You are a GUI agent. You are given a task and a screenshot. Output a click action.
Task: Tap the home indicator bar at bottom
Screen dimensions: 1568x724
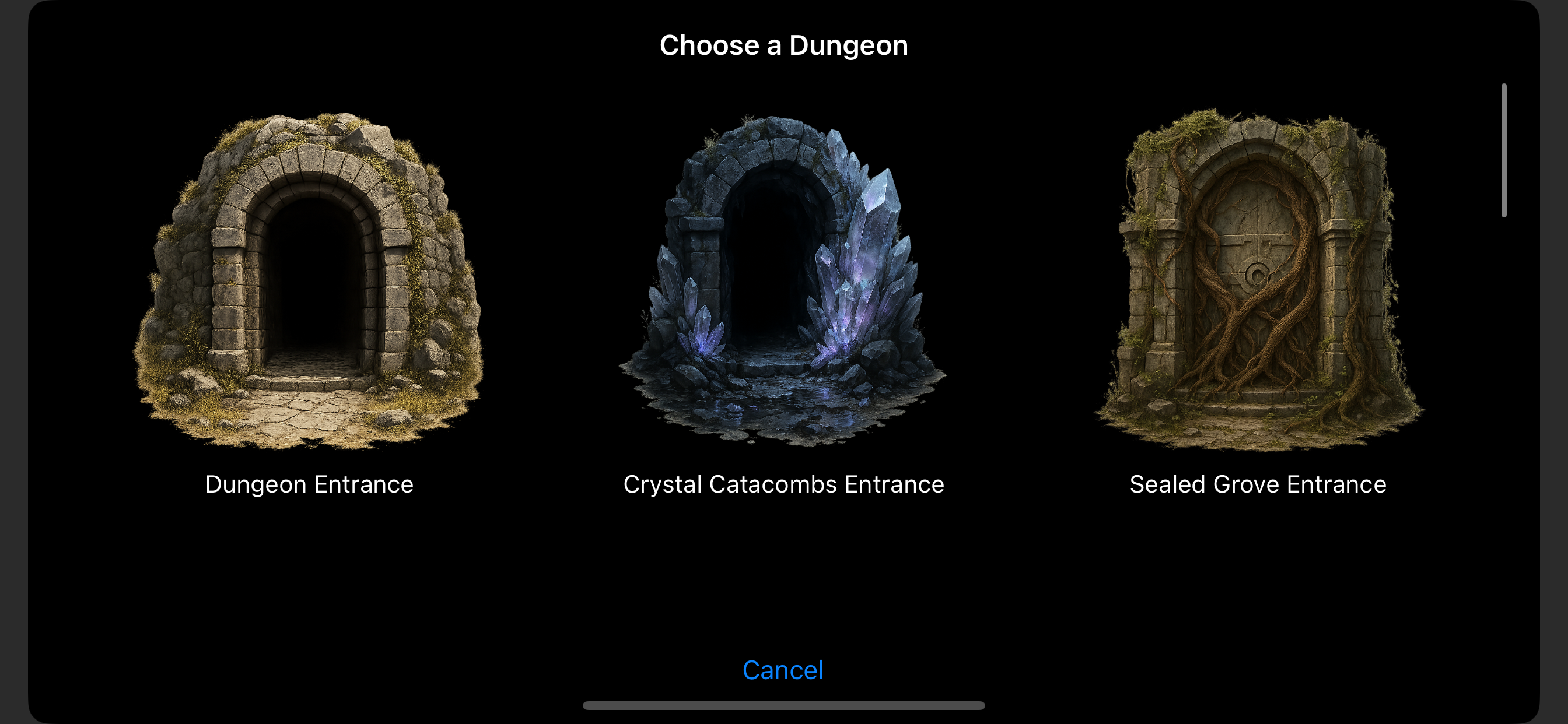(x=783, y=706)
